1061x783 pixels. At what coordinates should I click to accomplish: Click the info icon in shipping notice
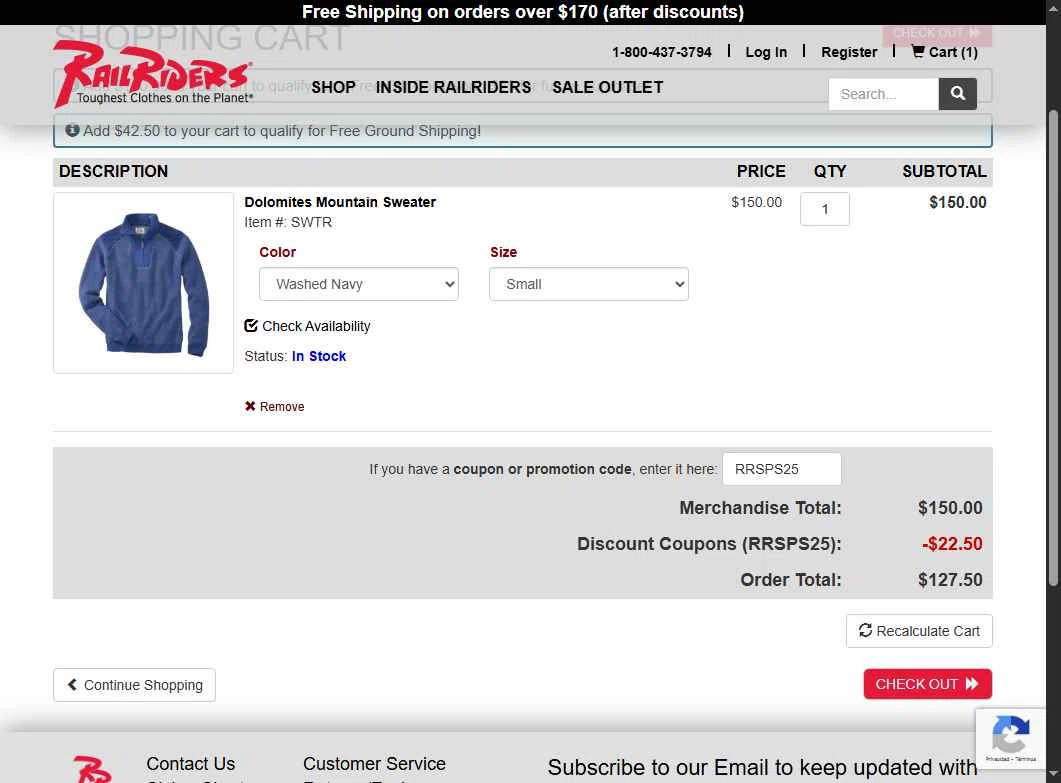pyautogui.click(x=72, y=131)
